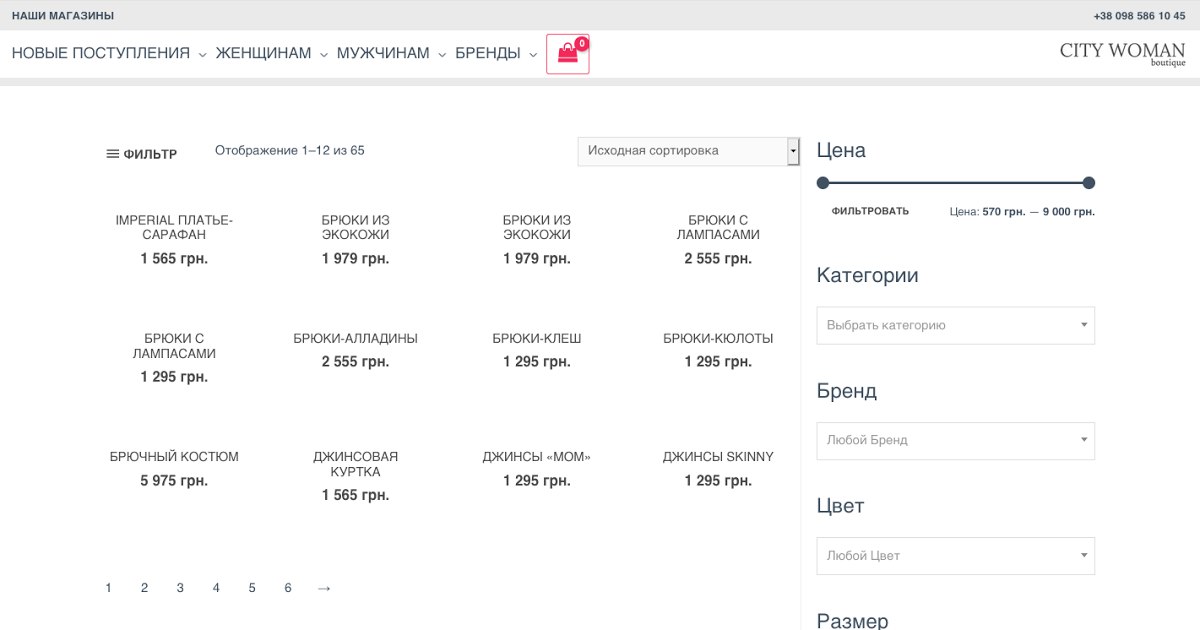
Task: Click the Фильтровать button
Action: (870, 211)
